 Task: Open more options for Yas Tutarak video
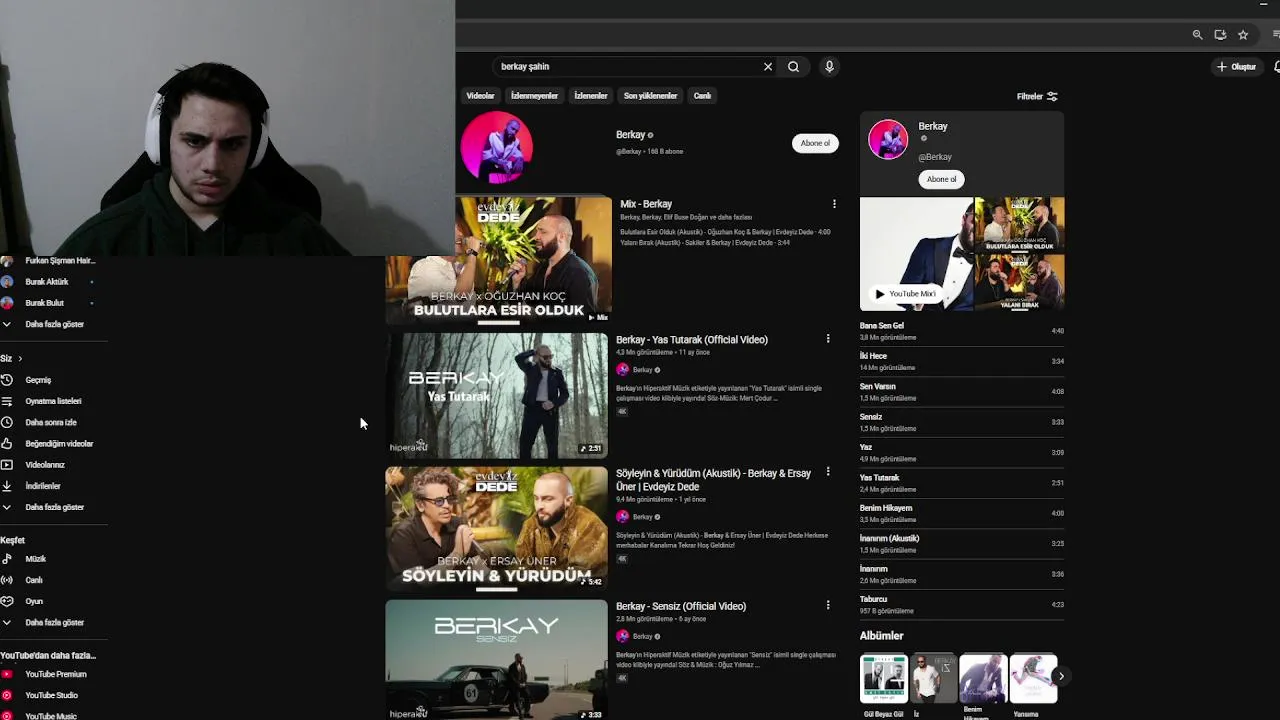[827, 339]
